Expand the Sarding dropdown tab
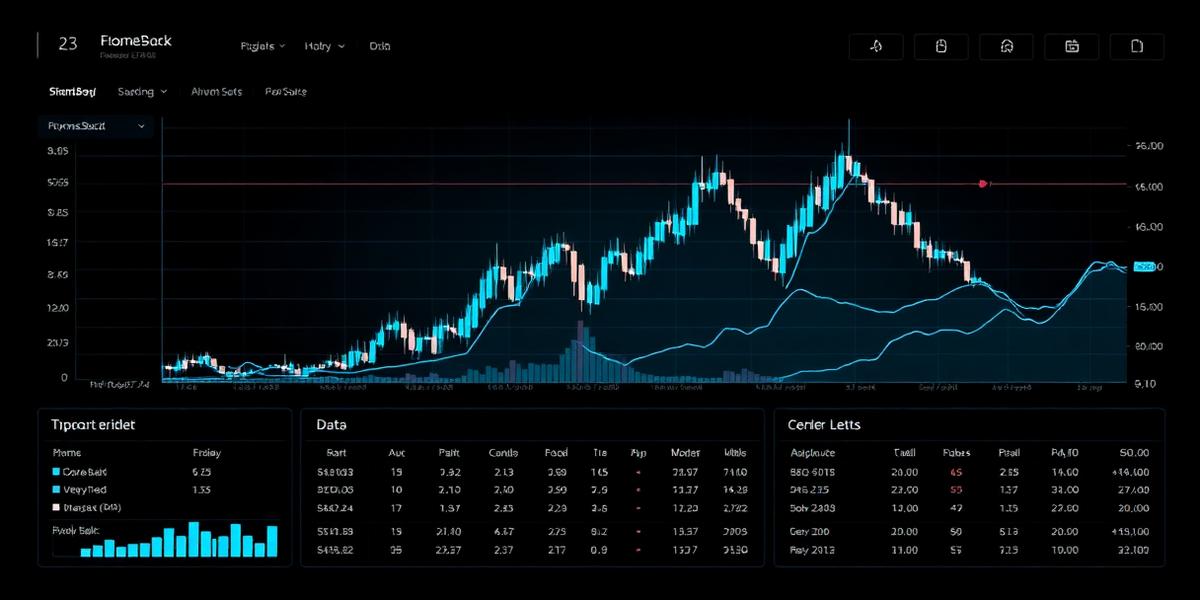The height and width of the screenshot is (600, 1200). click(x=143, y=91)
